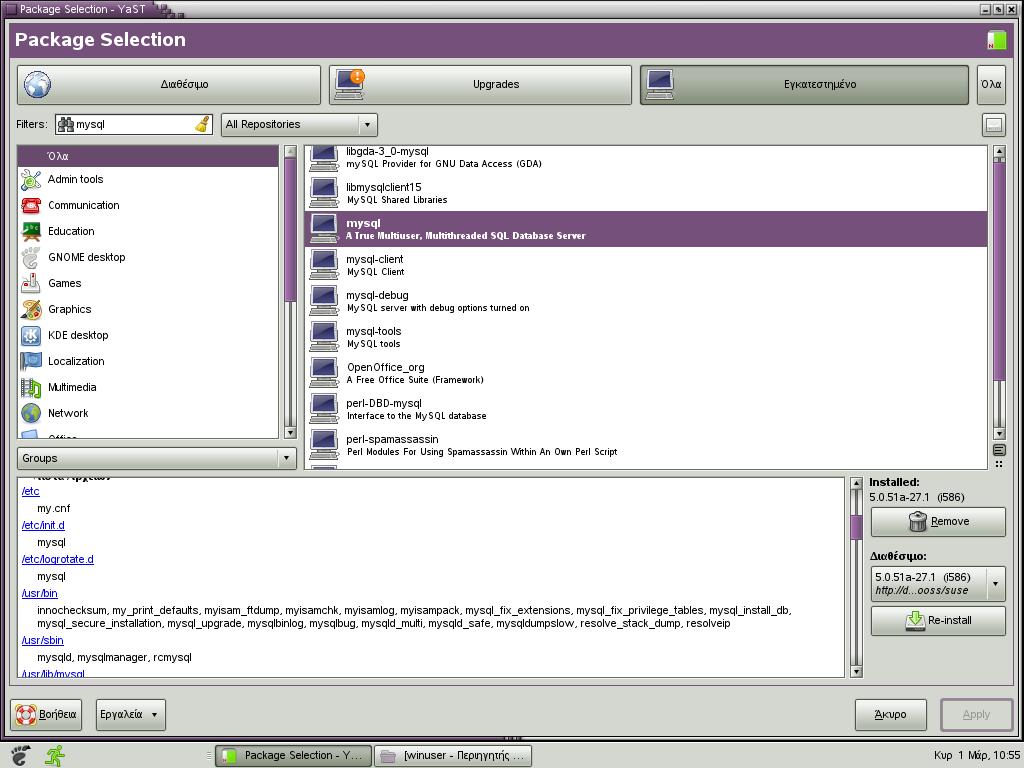Click the GNOME desktop foot icon
1024x768 pixels.
[x=31, y=257]
